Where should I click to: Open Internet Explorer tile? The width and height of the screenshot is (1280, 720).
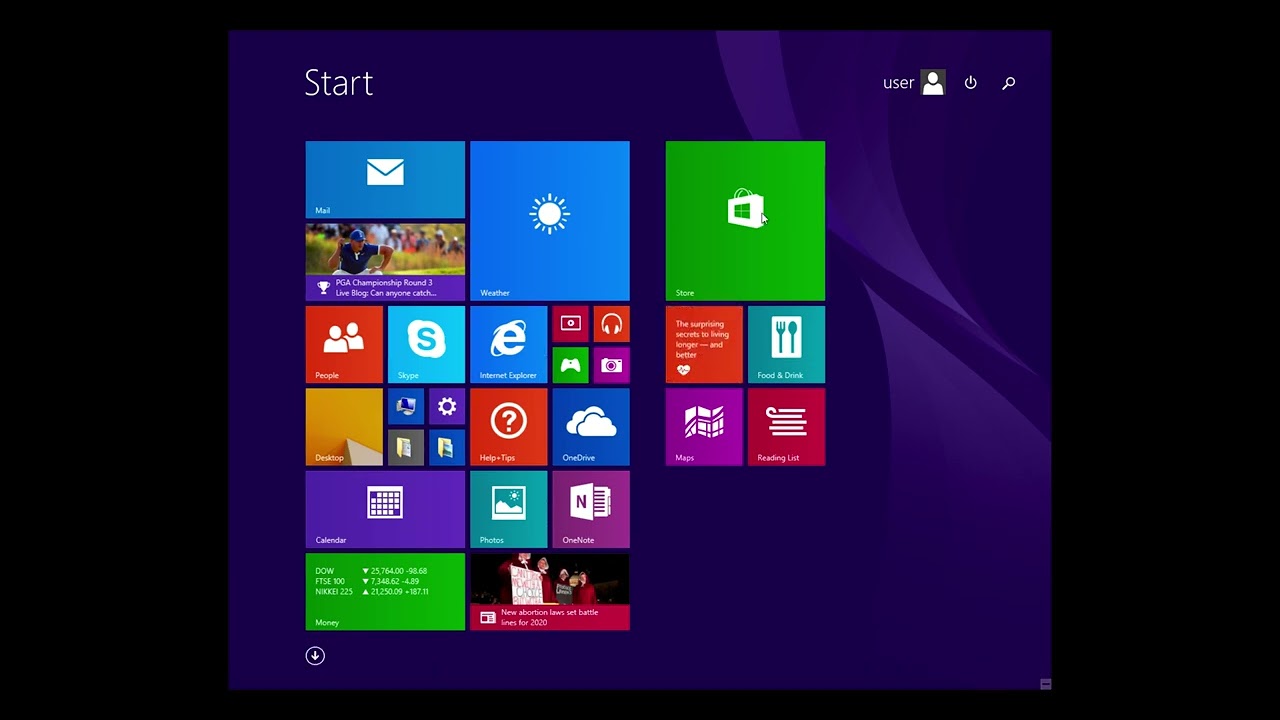(x=509, y=344)
